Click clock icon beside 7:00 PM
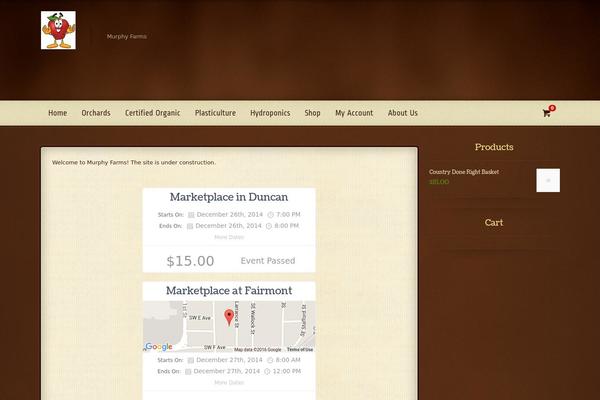Viewport: 600px width, 400px height. (x=271, y=215)
